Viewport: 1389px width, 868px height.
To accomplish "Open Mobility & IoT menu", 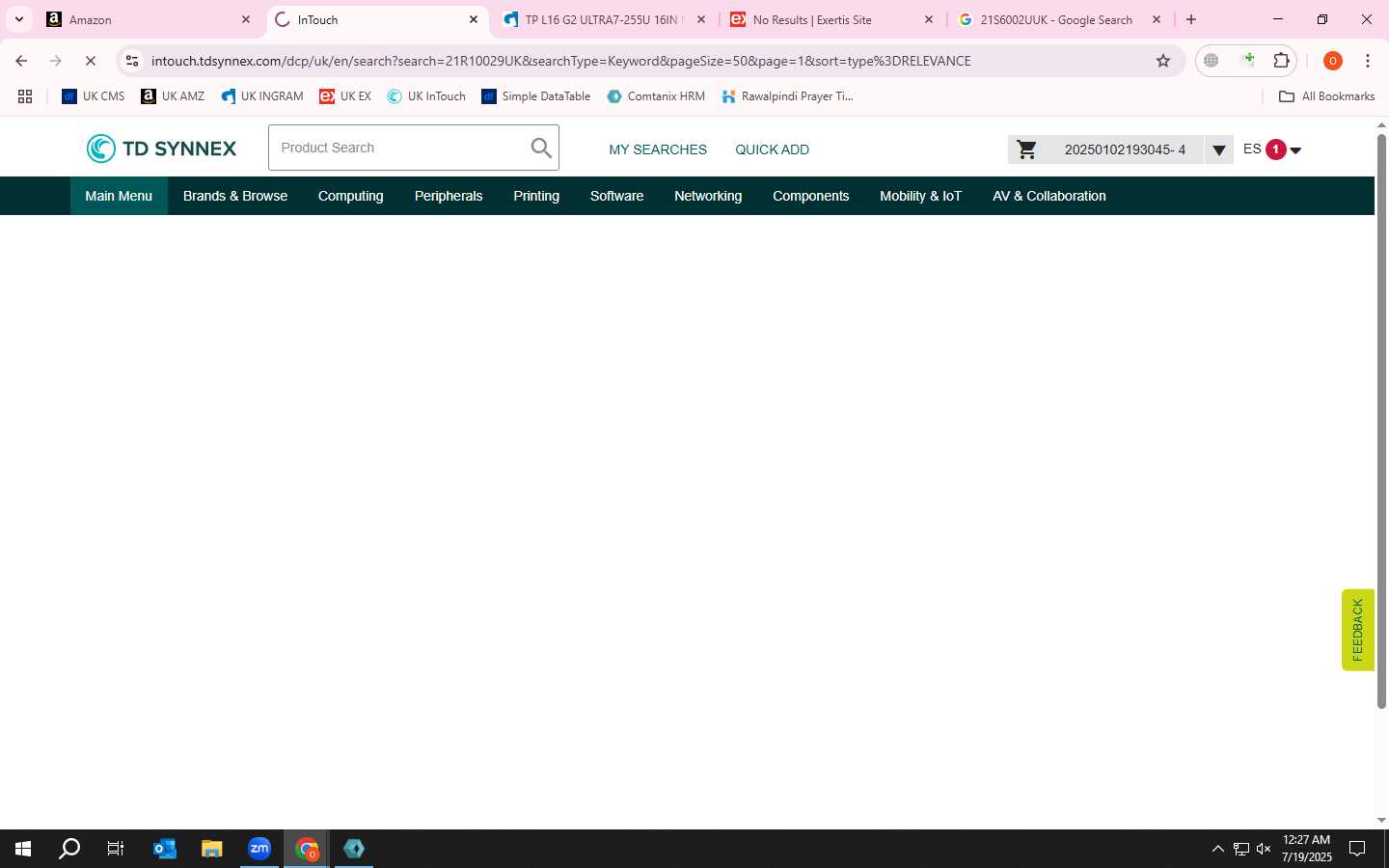I will tap(921, 196).
